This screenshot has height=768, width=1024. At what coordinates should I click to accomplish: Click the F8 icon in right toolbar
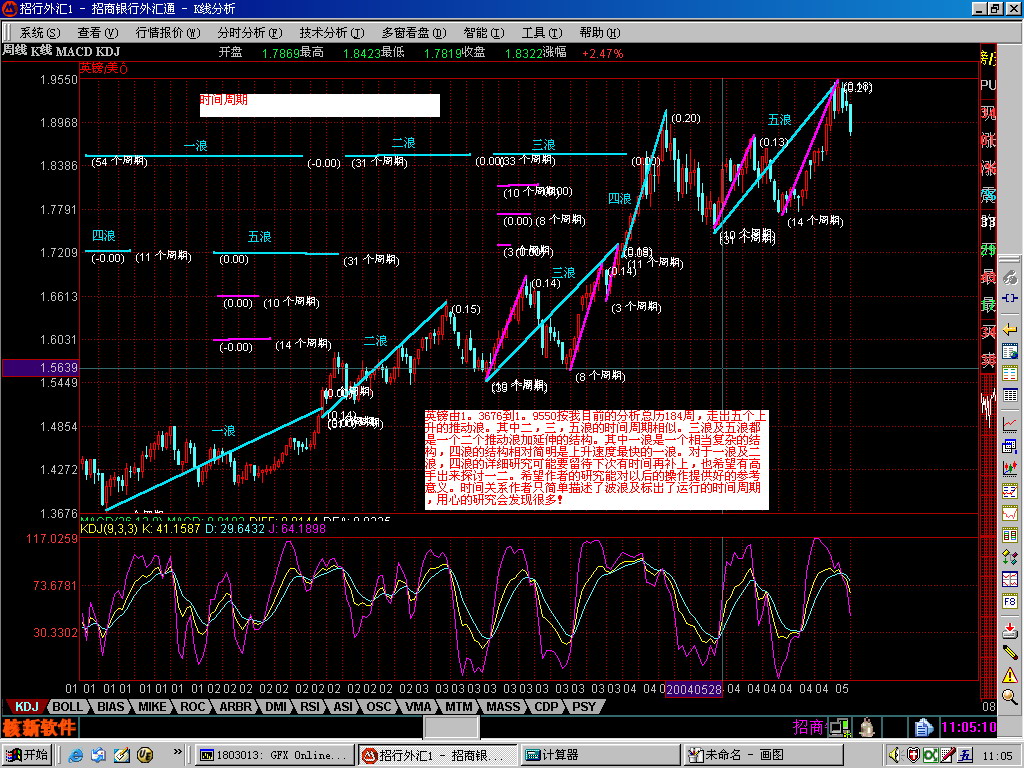pos(1010,601)
